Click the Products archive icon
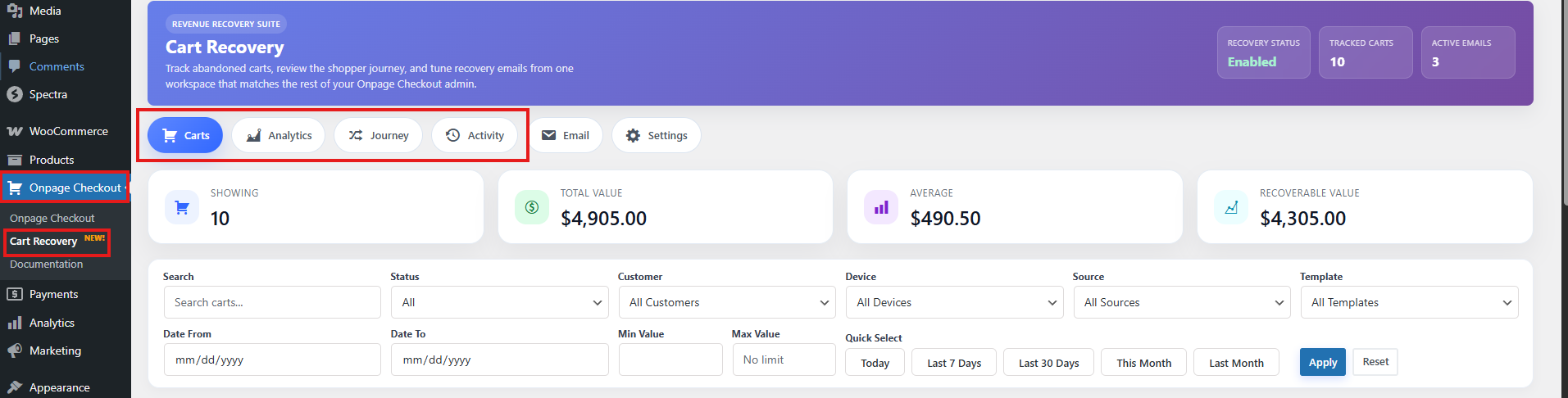 (14, 160)
